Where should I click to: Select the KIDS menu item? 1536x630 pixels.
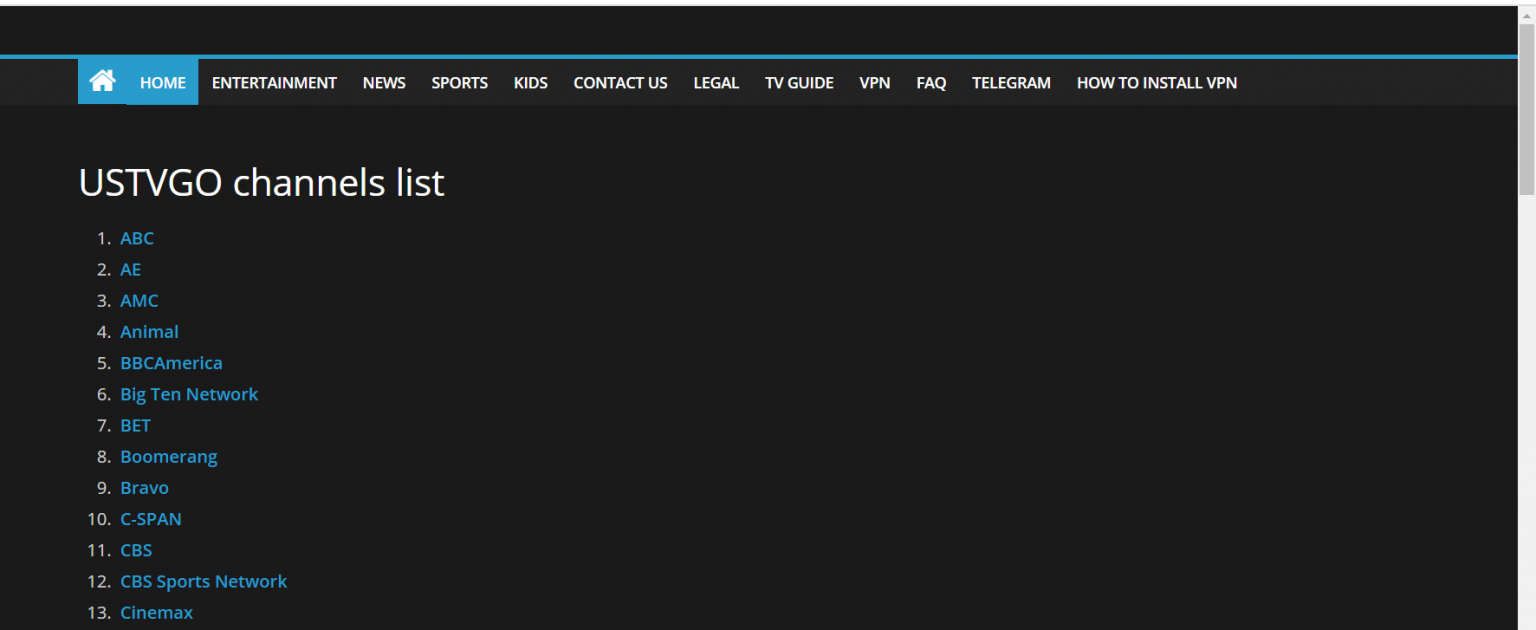[531, 82]
